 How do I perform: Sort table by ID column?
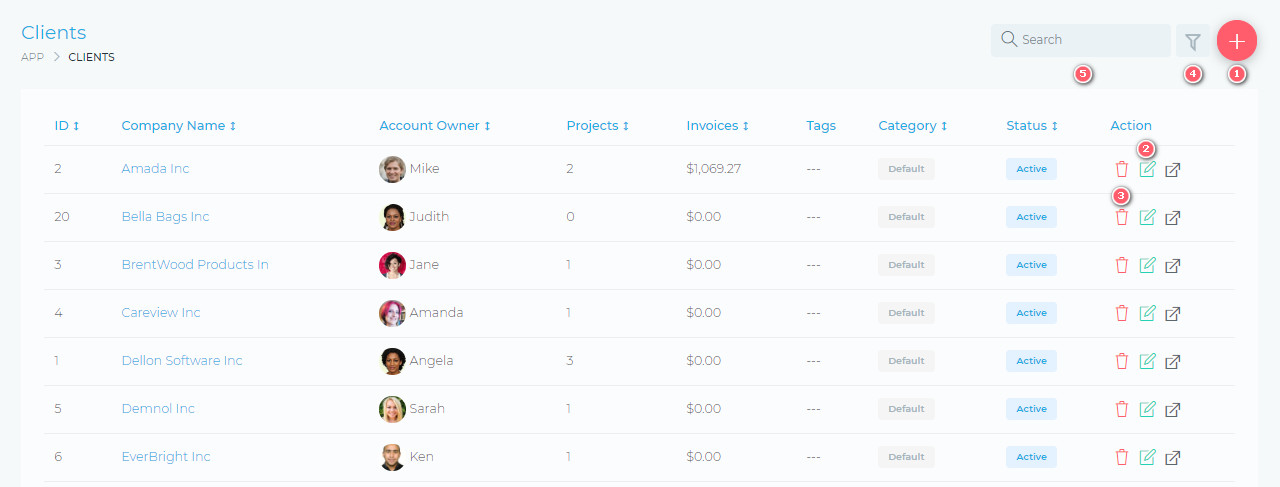pos(67,126)
